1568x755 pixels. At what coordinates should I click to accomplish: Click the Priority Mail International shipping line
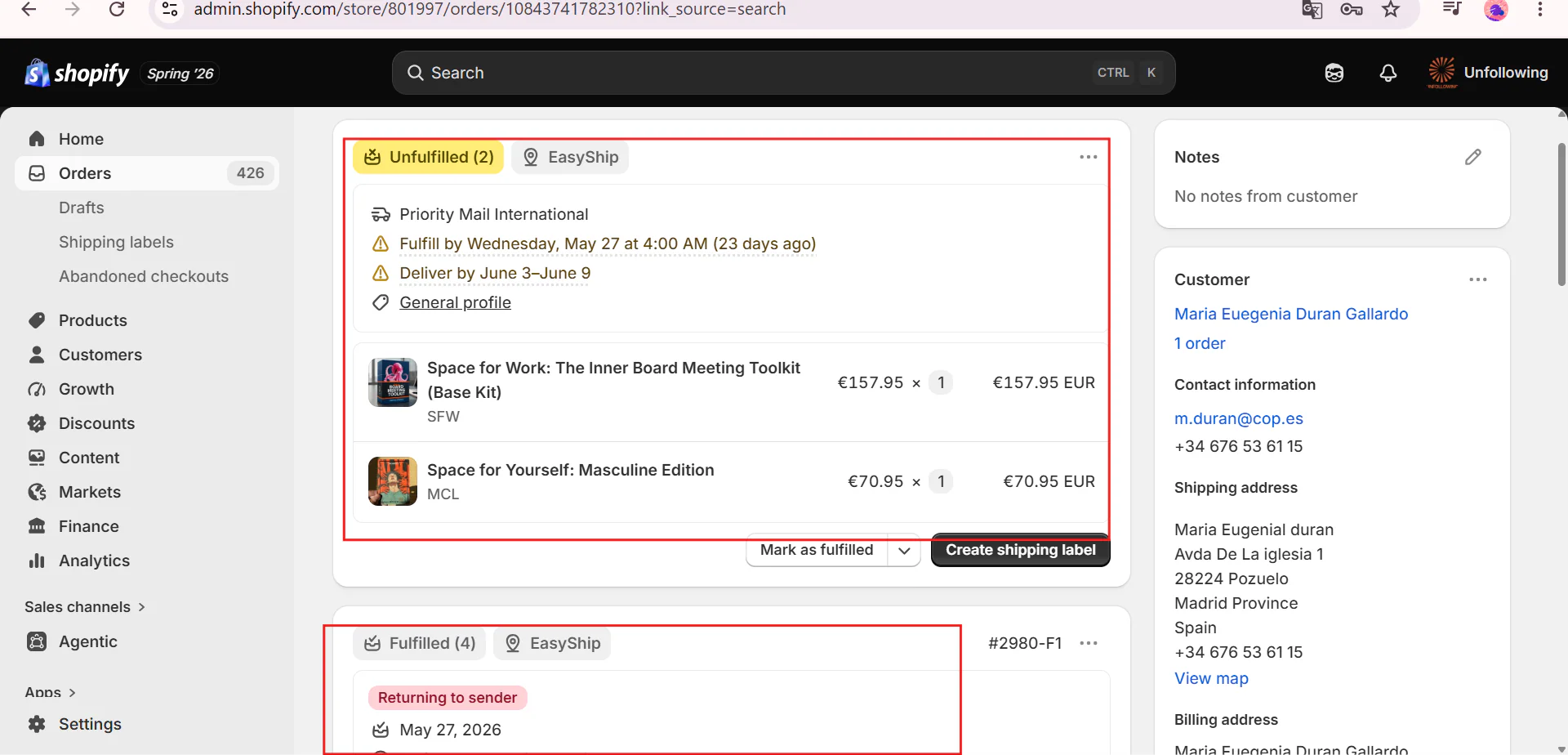(x=493, y=214)
